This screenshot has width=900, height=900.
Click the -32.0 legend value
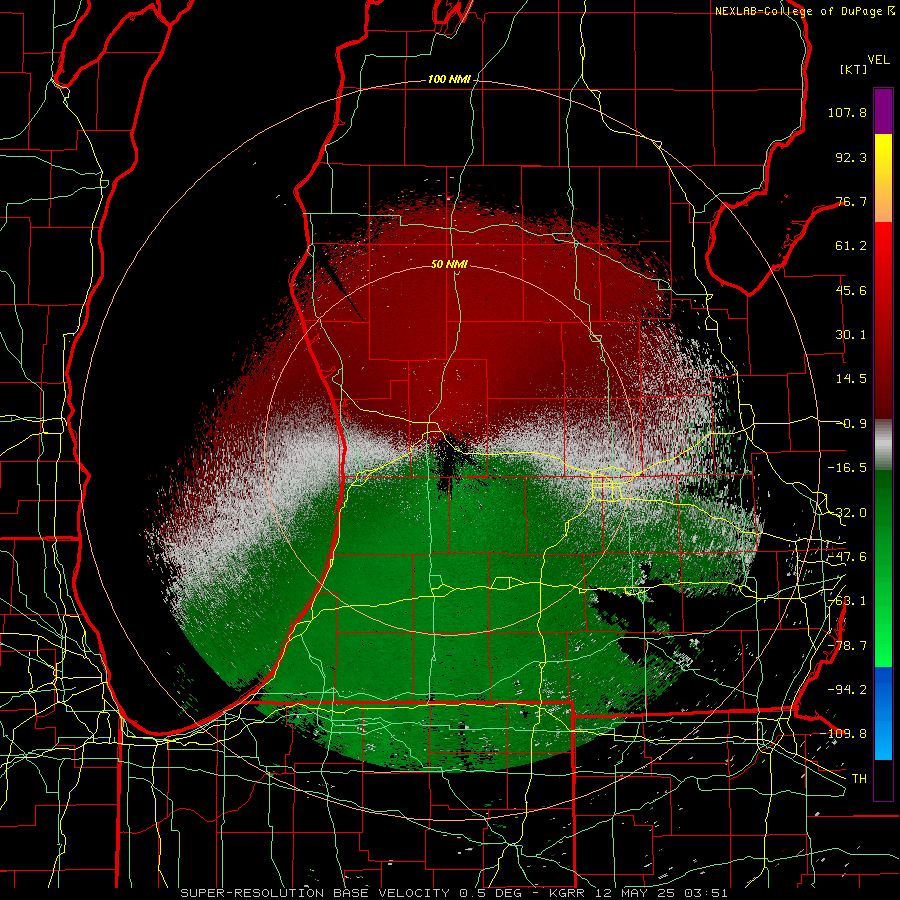(x=847, y=513)
